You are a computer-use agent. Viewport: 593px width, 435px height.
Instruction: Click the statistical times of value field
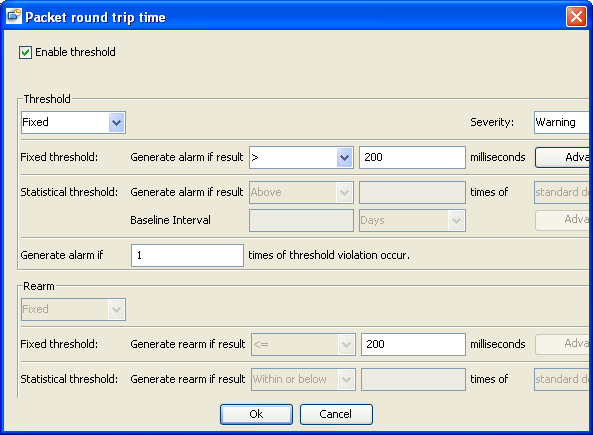point(412,192)
